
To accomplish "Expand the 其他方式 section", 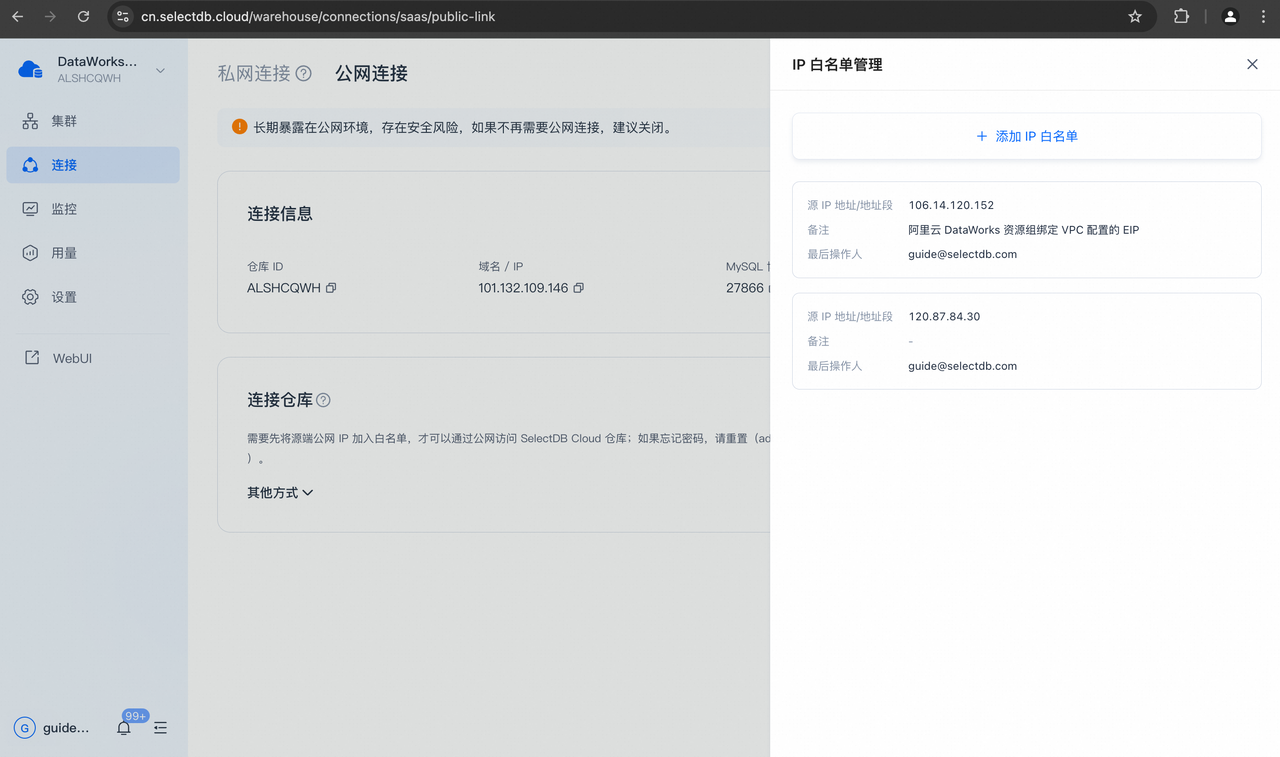I will (280, 492).
